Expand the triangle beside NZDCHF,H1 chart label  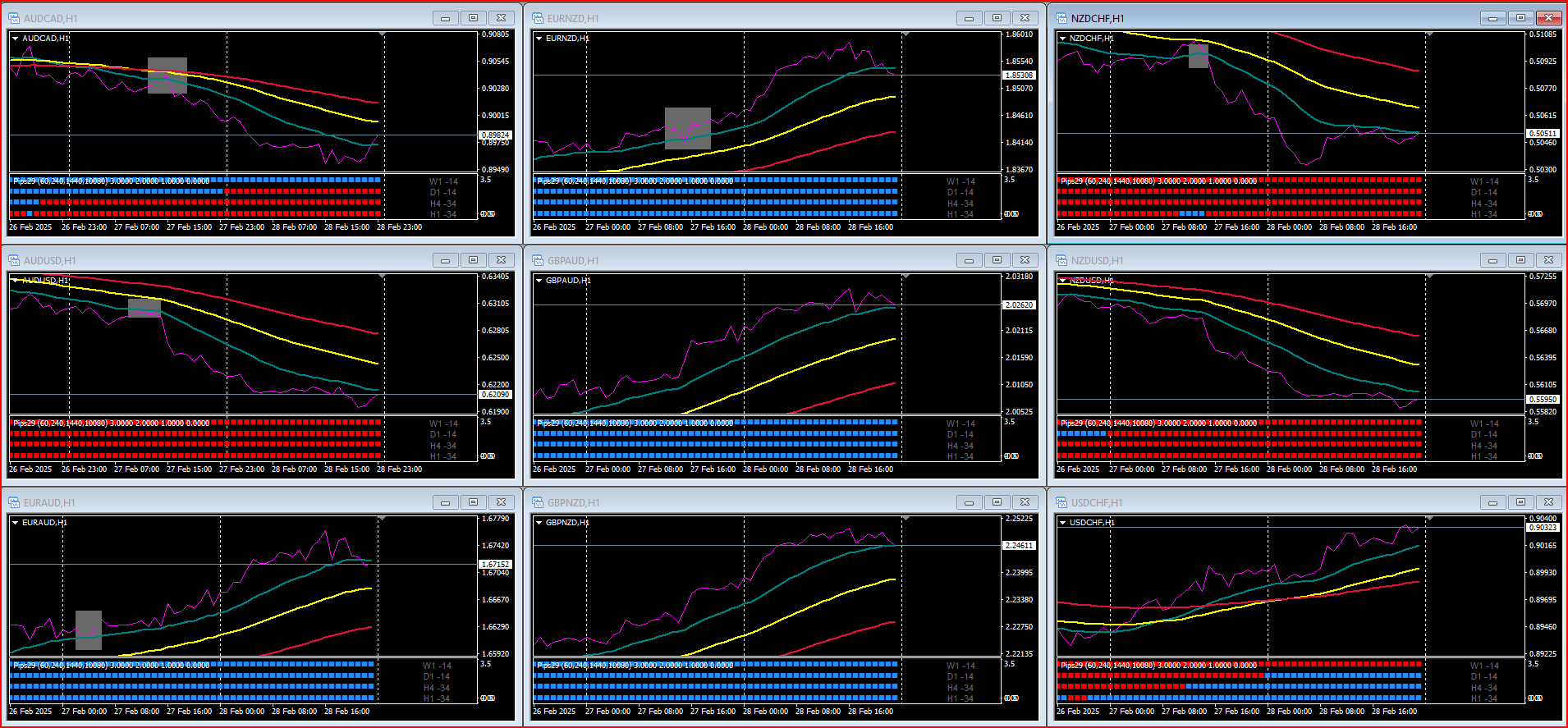[1062, 38]
